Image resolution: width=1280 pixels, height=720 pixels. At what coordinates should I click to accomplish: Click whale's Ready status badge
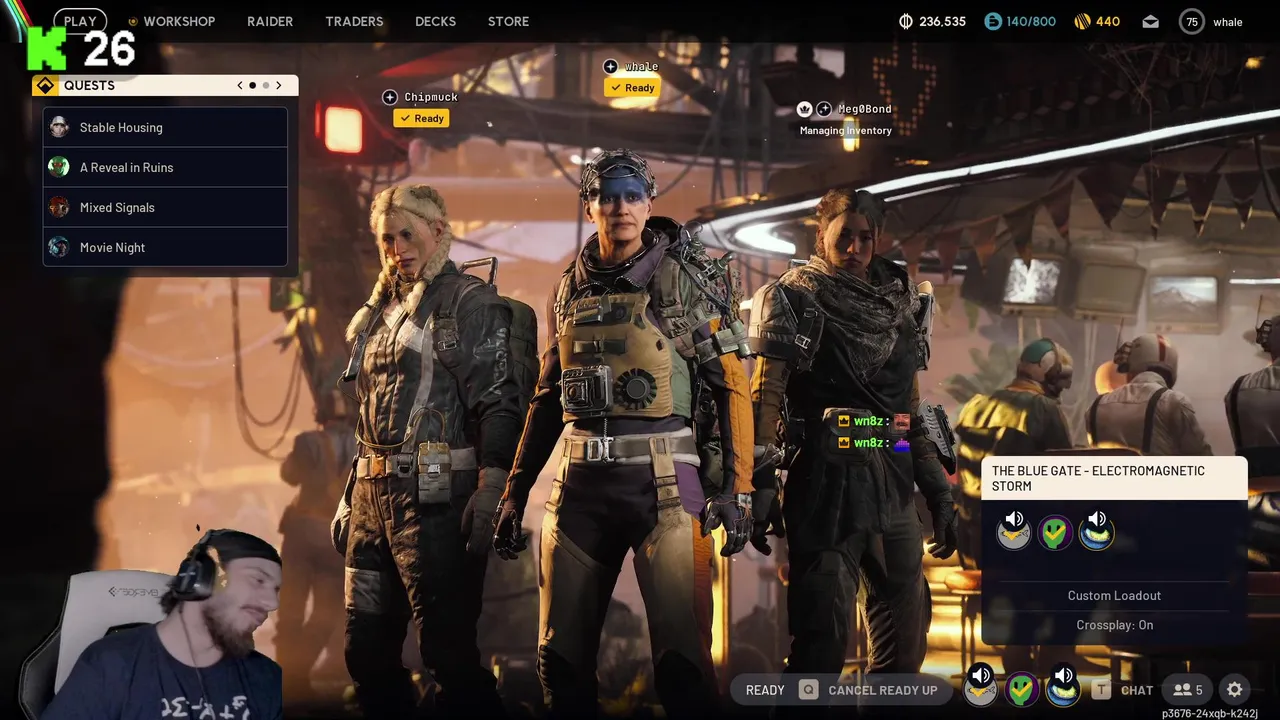[x=632, y=88]
